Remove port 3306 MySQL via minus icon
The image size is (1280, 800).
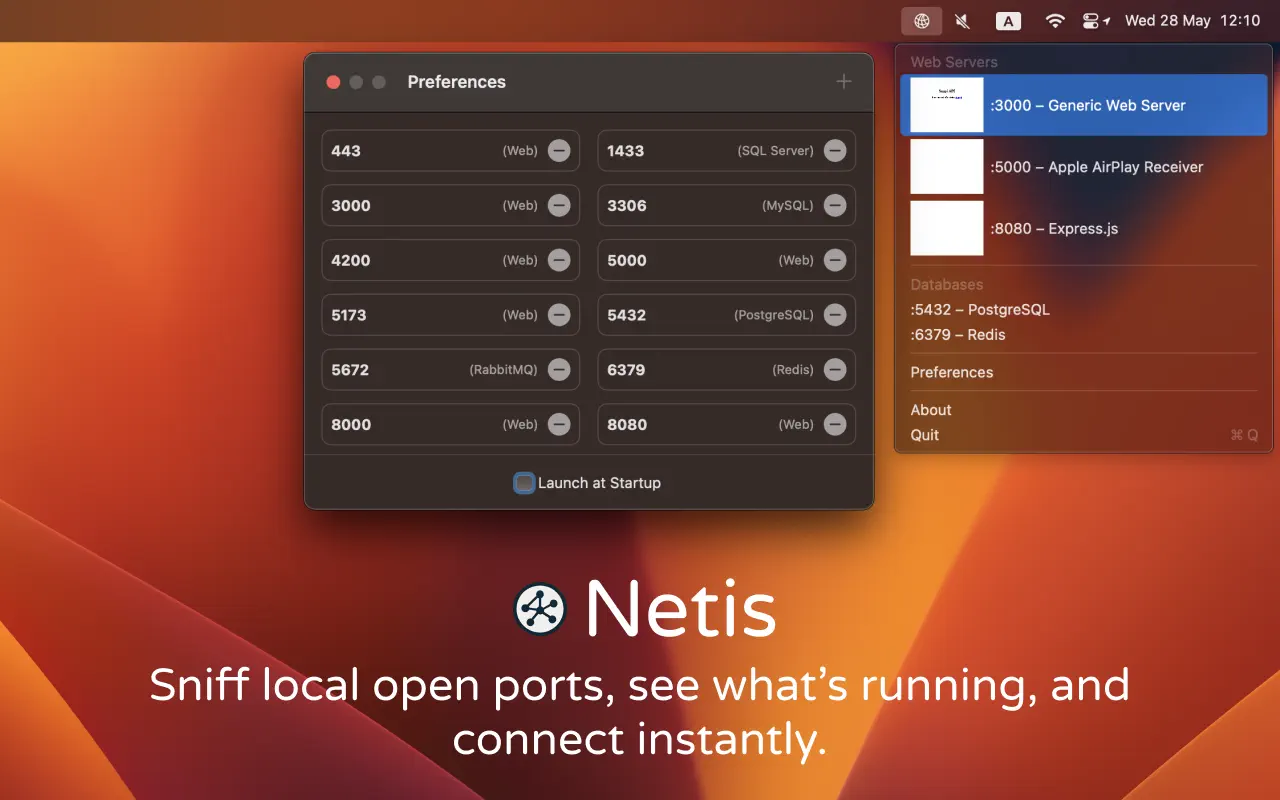[835, 205]
